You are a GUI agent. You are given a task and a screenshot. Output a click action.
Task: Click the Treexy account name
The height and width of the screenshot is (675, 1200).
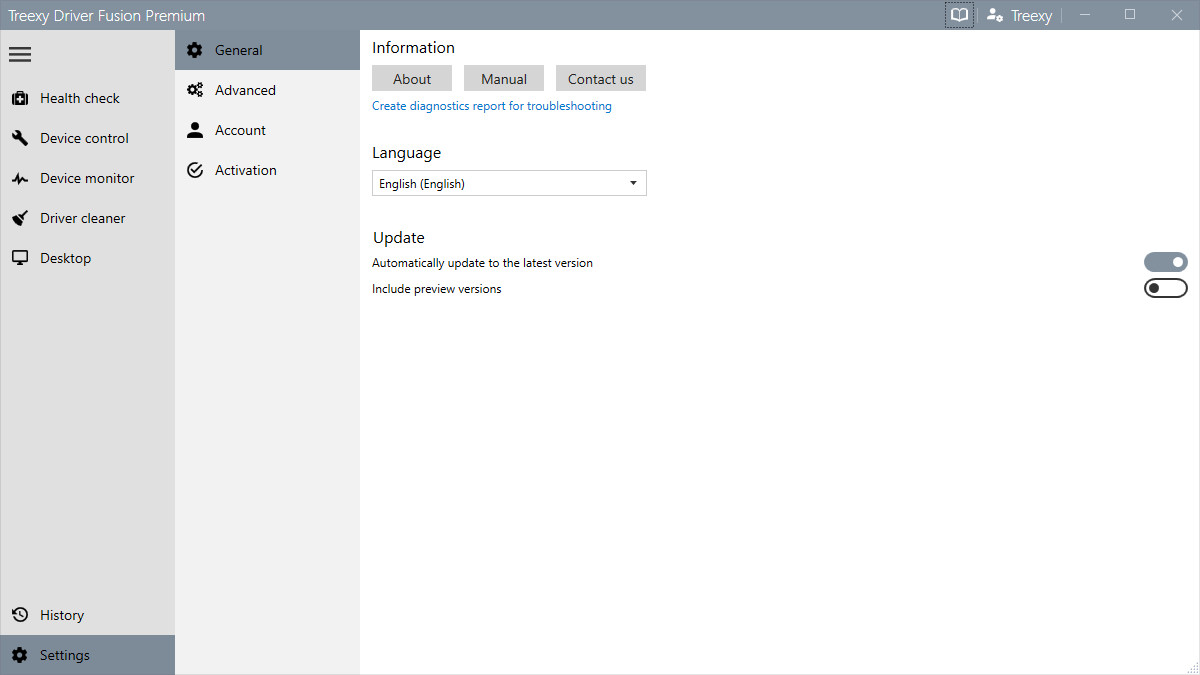point(1031,16)
